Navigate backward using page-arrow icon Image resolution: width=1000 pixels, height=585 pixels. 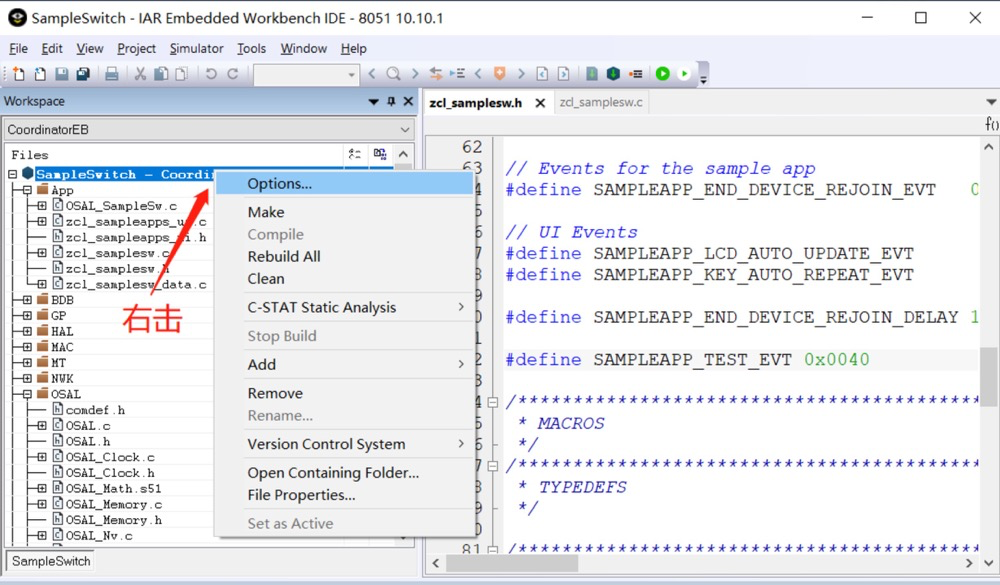point(542,74)
